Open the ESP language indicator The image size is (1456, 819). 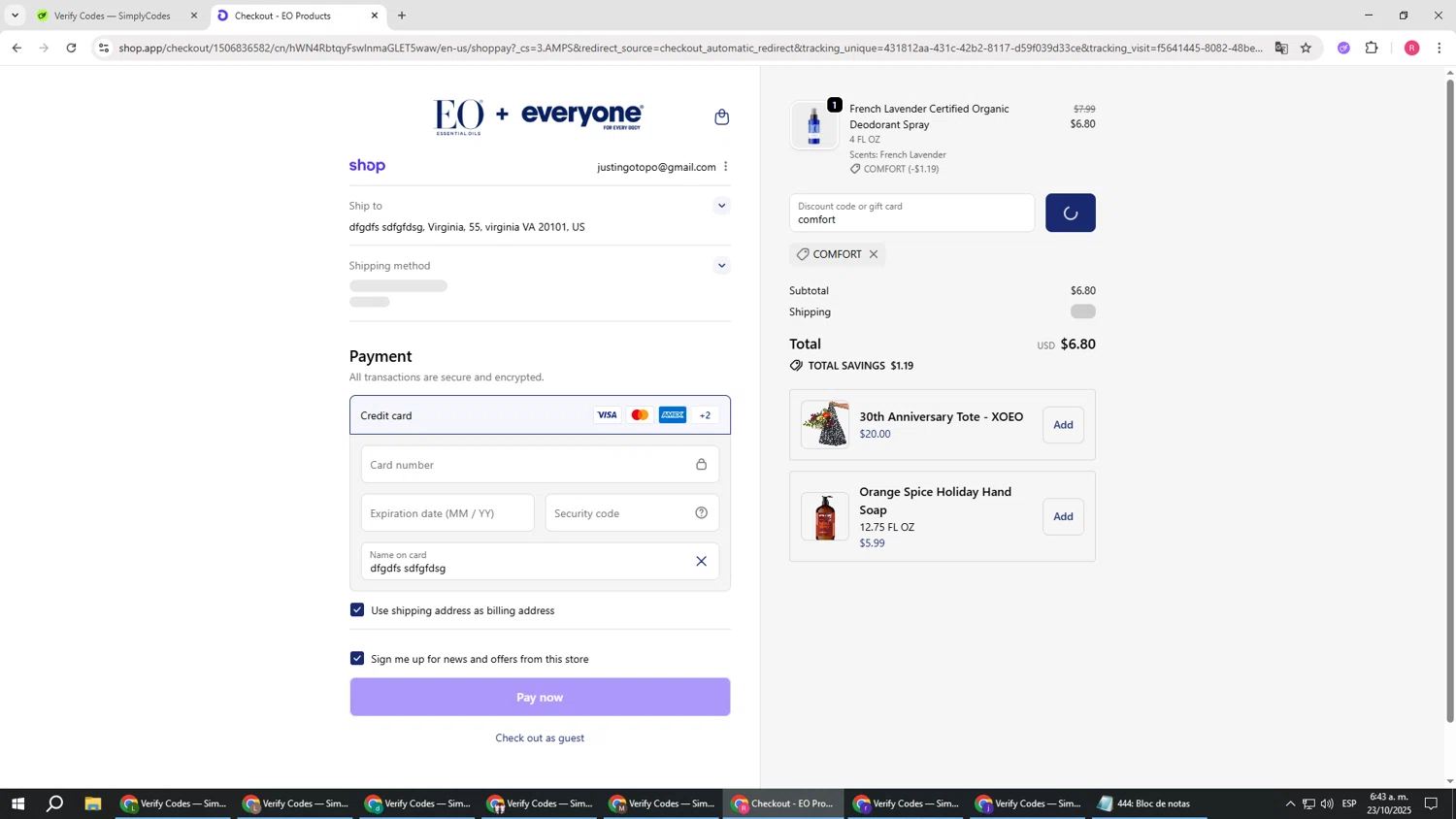[1349, 803]
